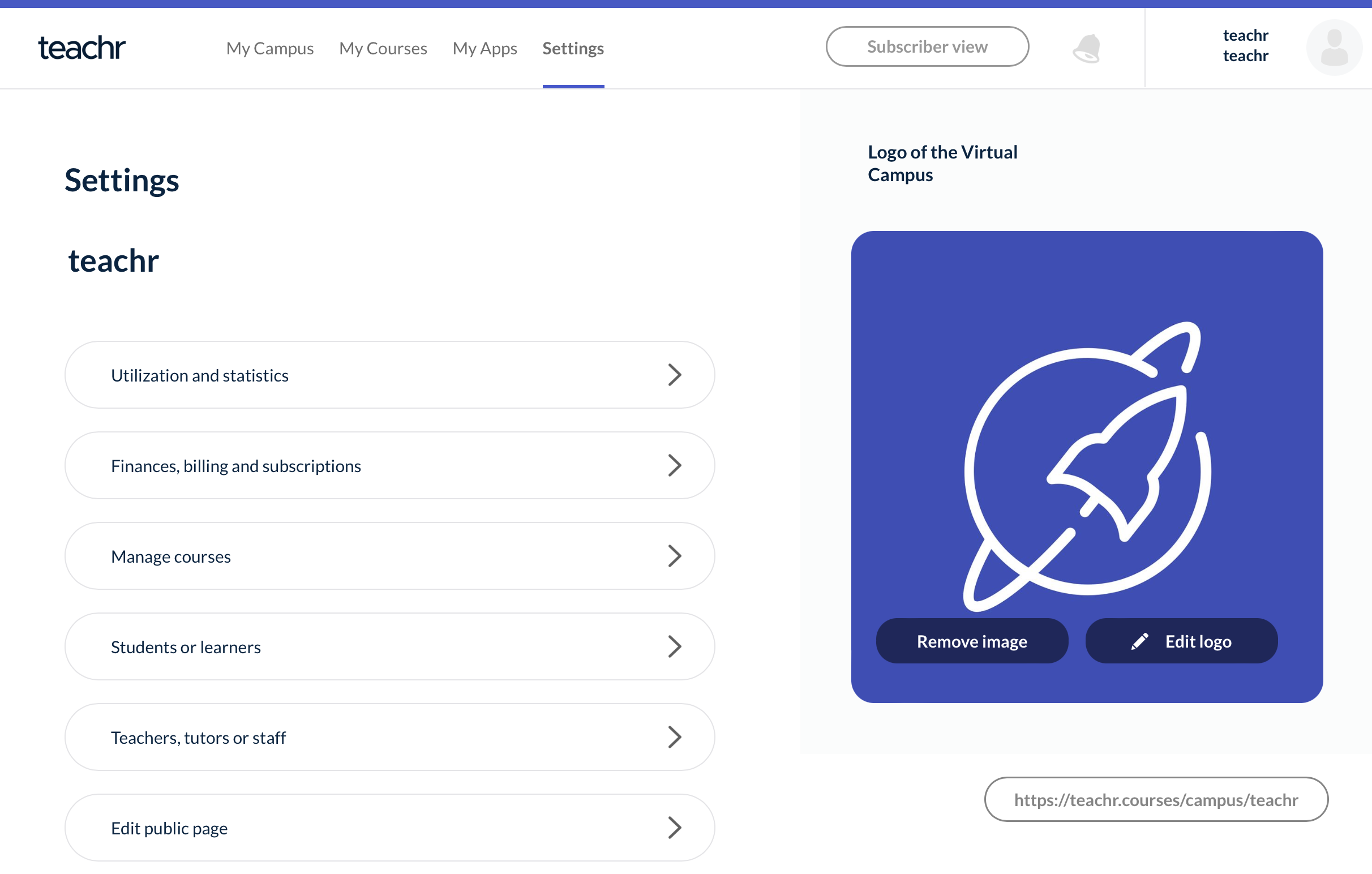The width and height of the screenshot is (1372, 874).
Task: Switch to My Courses tab
Action: [383, 49]
